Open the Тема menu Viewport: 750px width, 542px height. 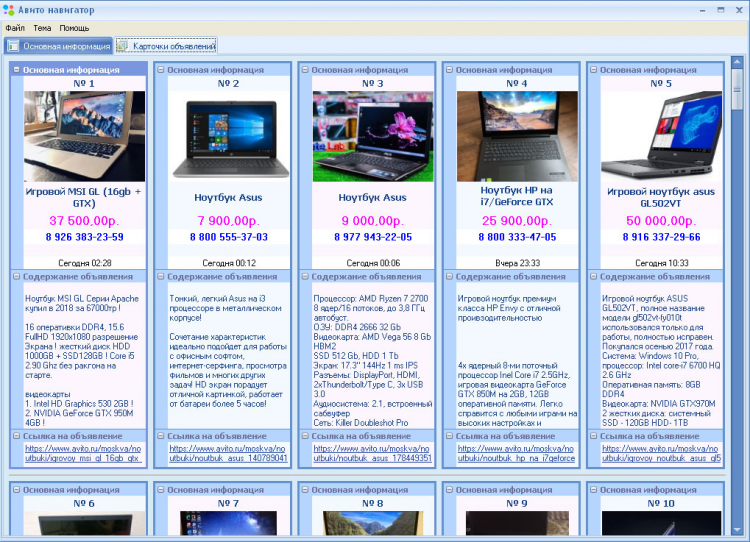[x=42, y=28]
